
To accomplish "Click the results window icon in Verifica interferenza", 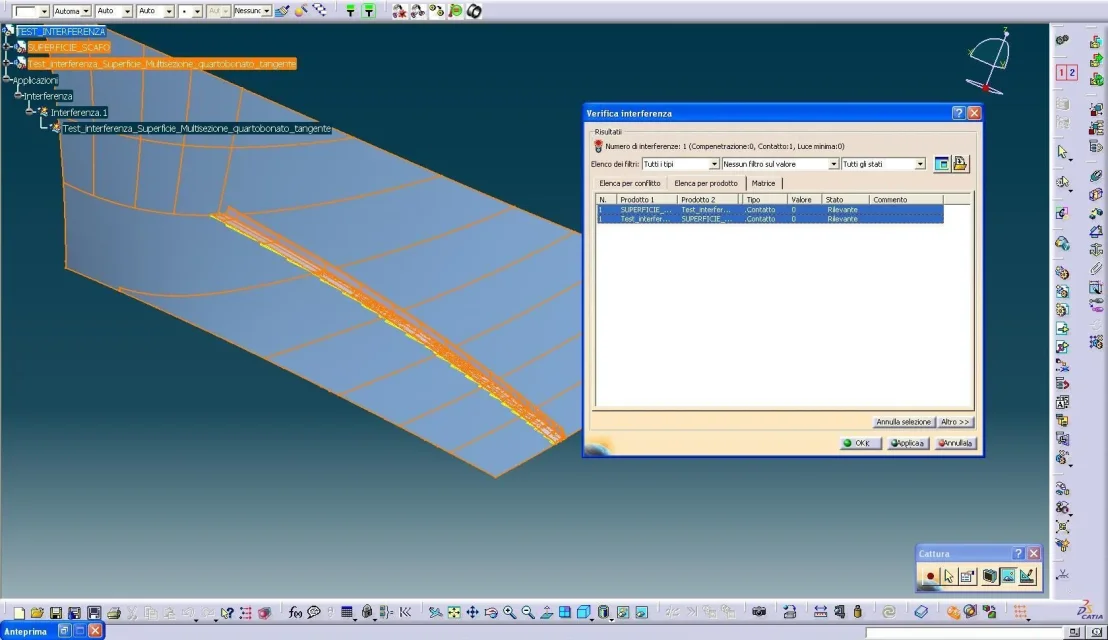I will coord(941,164).
